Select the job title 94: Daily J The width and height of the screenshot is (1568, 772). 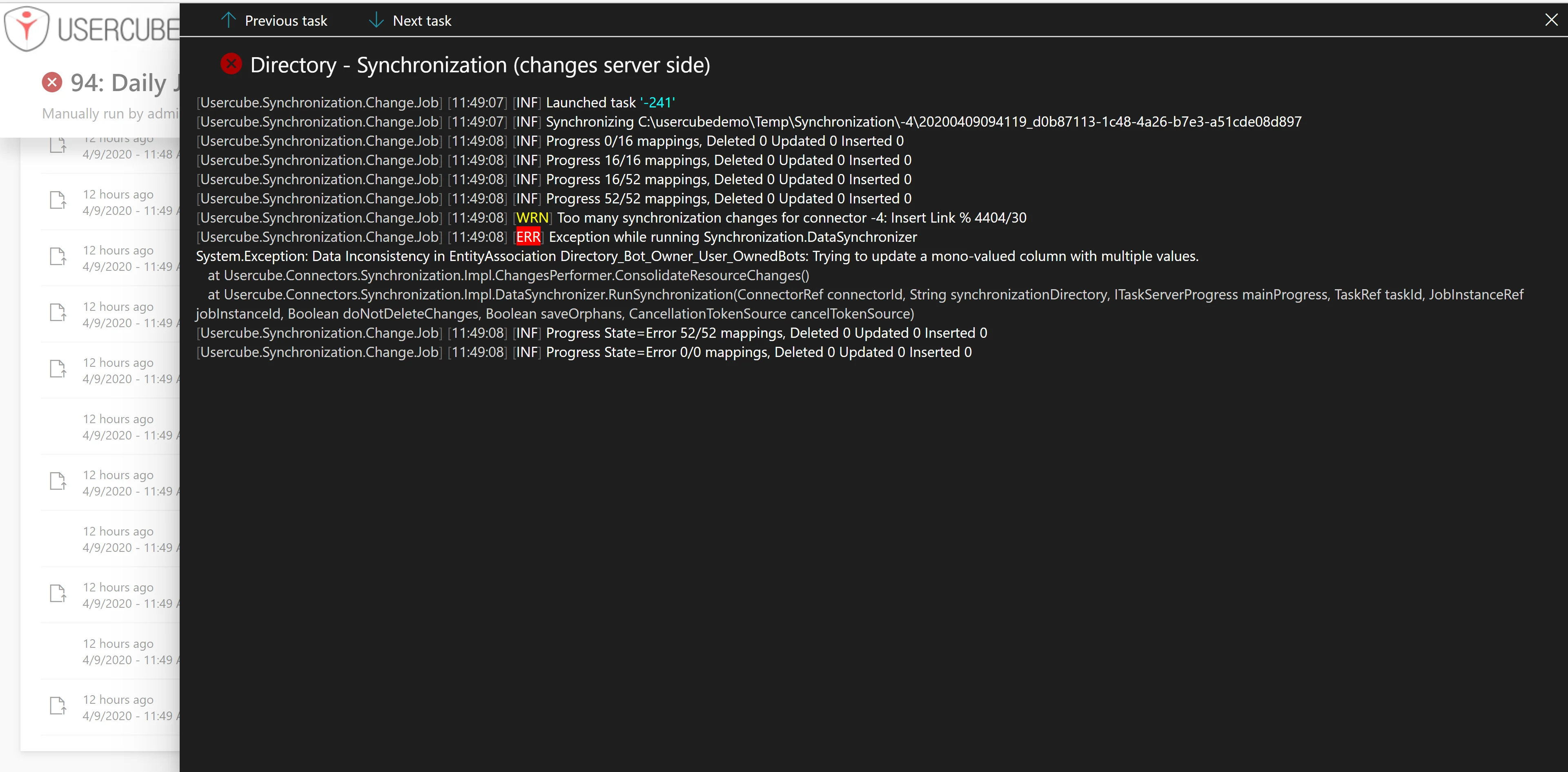pyautogui.click(x=125, y=83)
